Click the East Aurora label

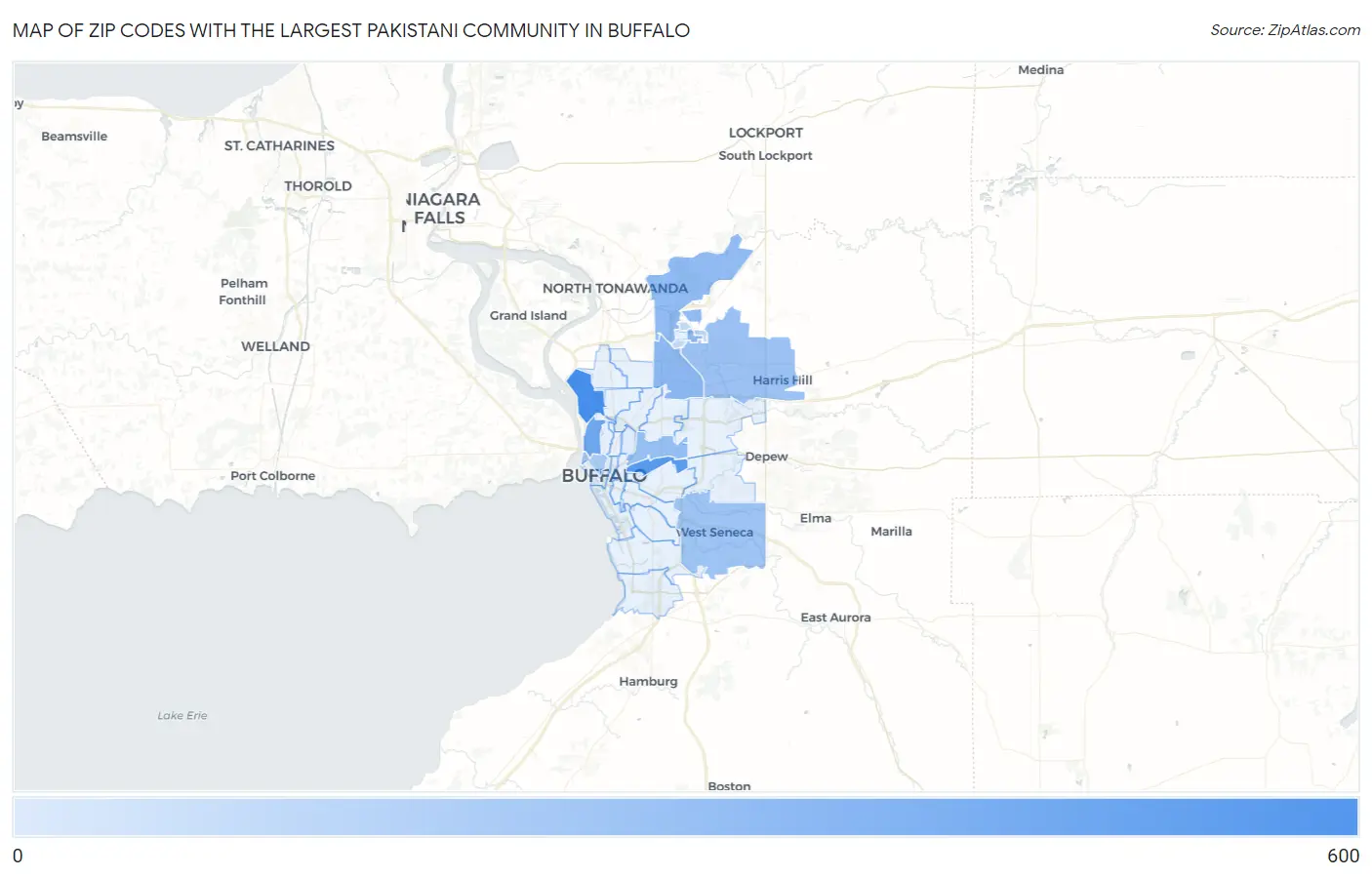pos(835,617)
